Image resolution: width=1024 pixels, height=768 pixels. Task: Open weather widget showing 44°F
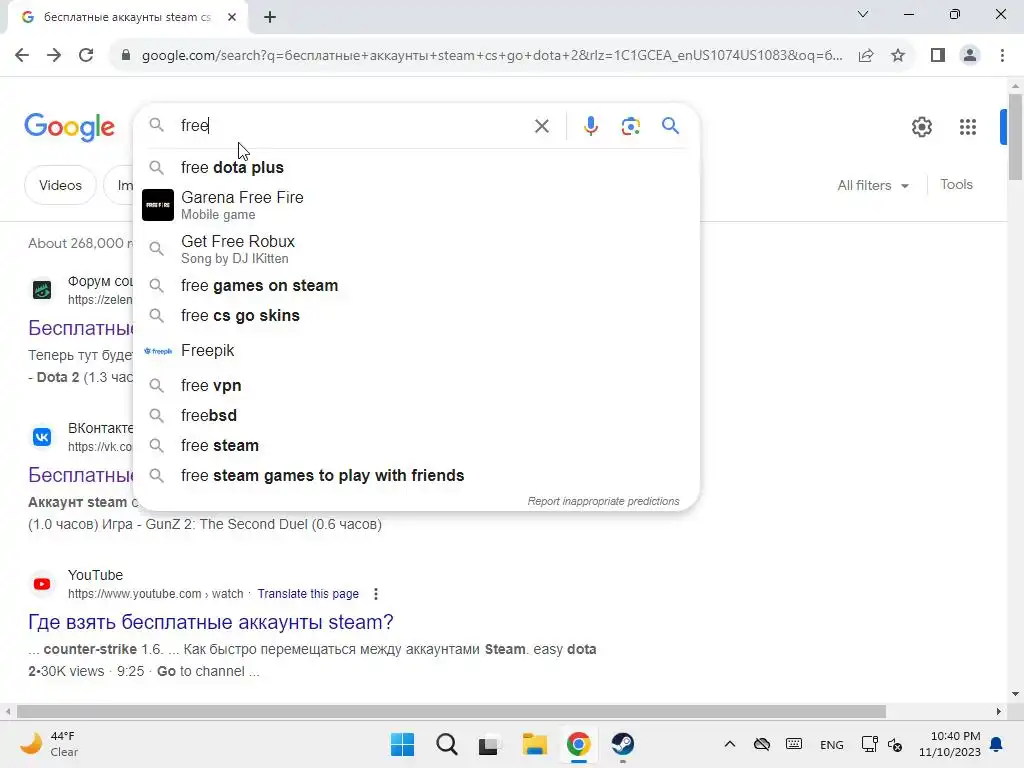49,744
